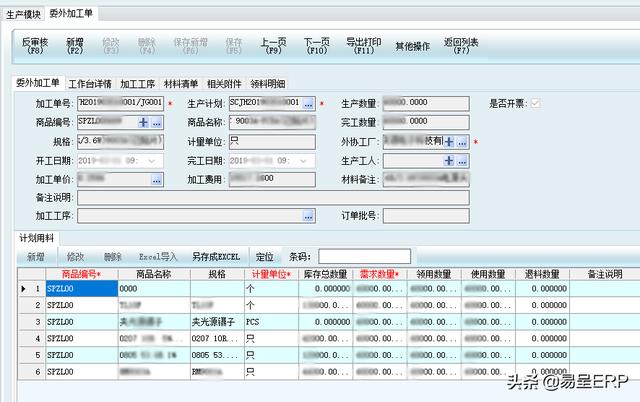The image size is (640, 402).
Task: Select the 生产模块 module tab
Action: coord(24,14)
